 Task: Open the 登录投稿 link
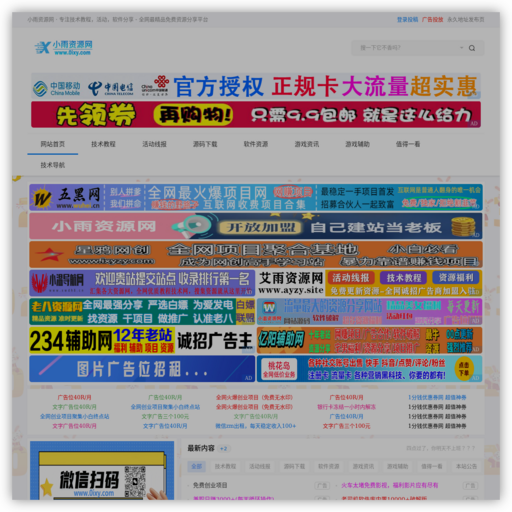pyautogui.click(x=407, y=20)
